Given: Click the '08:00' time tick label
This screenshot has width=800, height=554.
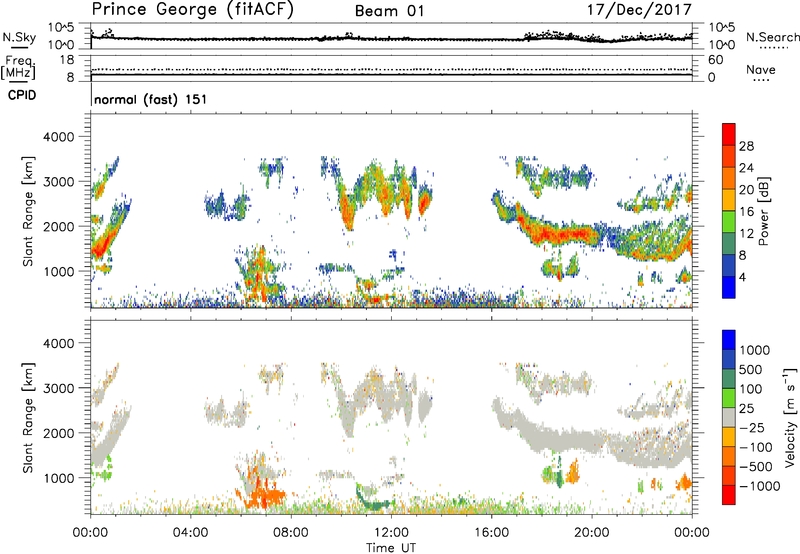Looking at the screenshot, I should (x=290, y=533).
